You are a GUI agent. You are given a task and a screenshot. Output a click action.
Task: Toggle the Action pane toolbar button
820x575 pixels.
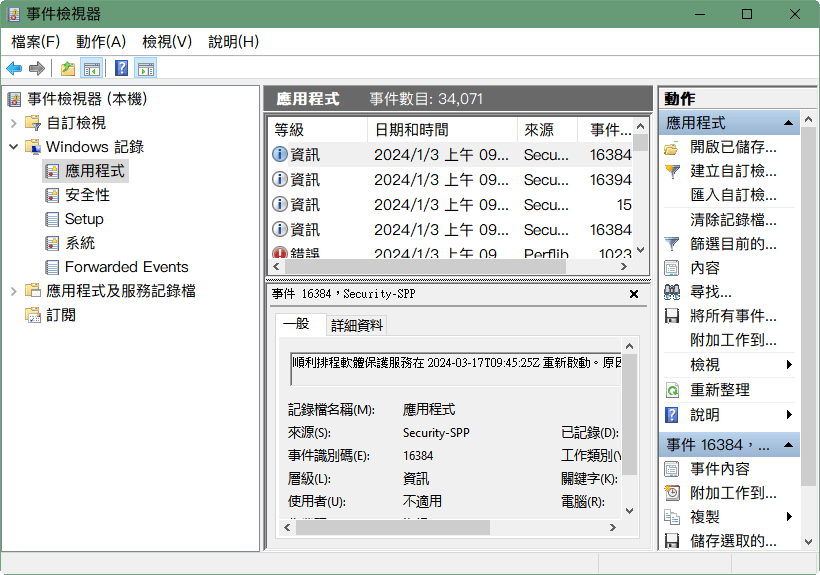146,68
